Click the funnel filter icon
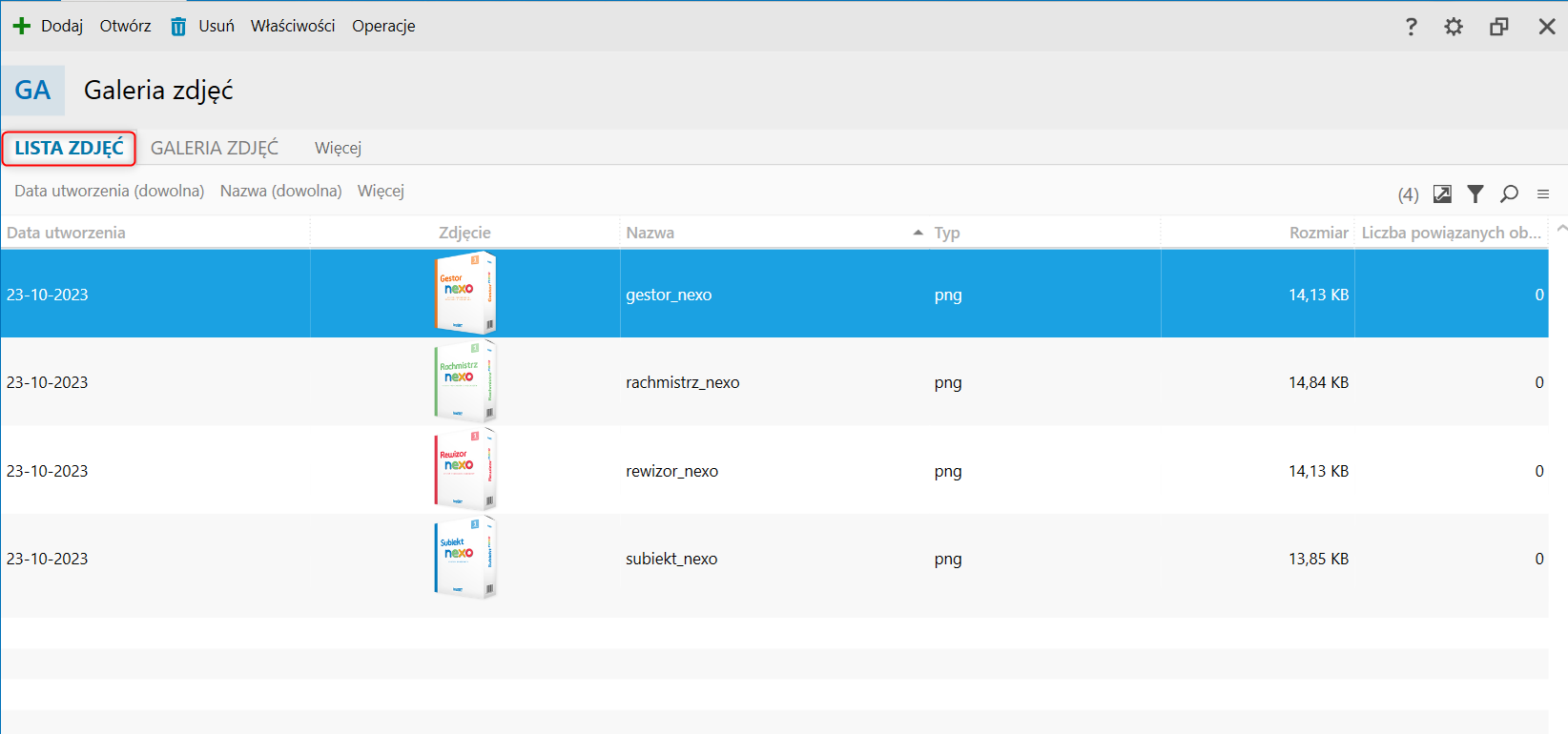 1475,194
